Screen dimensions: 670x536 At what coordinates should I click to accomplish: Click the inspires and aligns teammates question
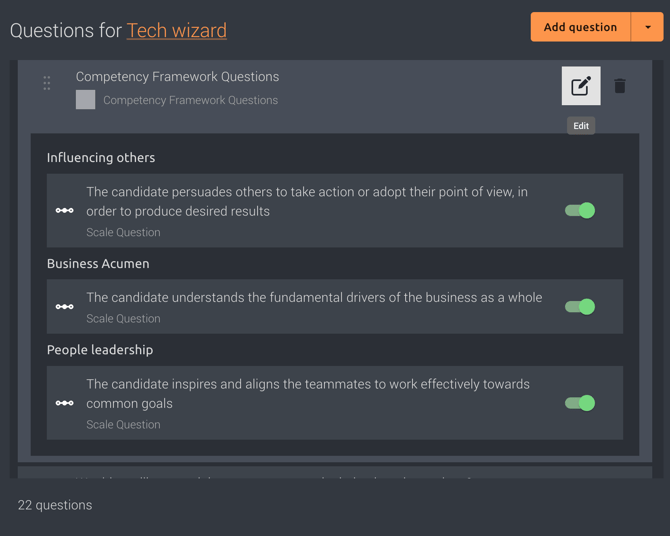[x=308, y=394]
